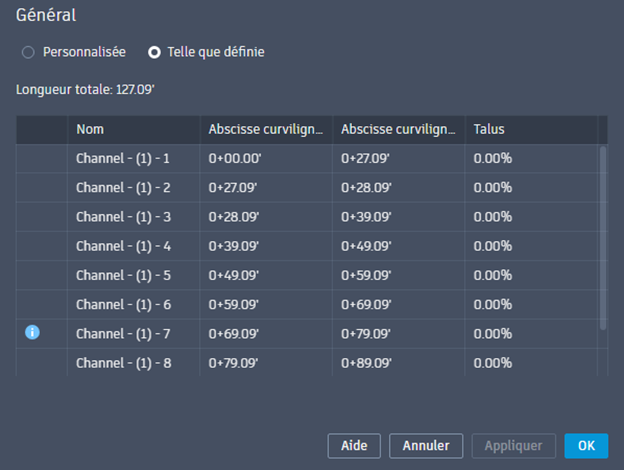
Task: Select row Channel - (1) - 5
Action: tap(123, 274)
